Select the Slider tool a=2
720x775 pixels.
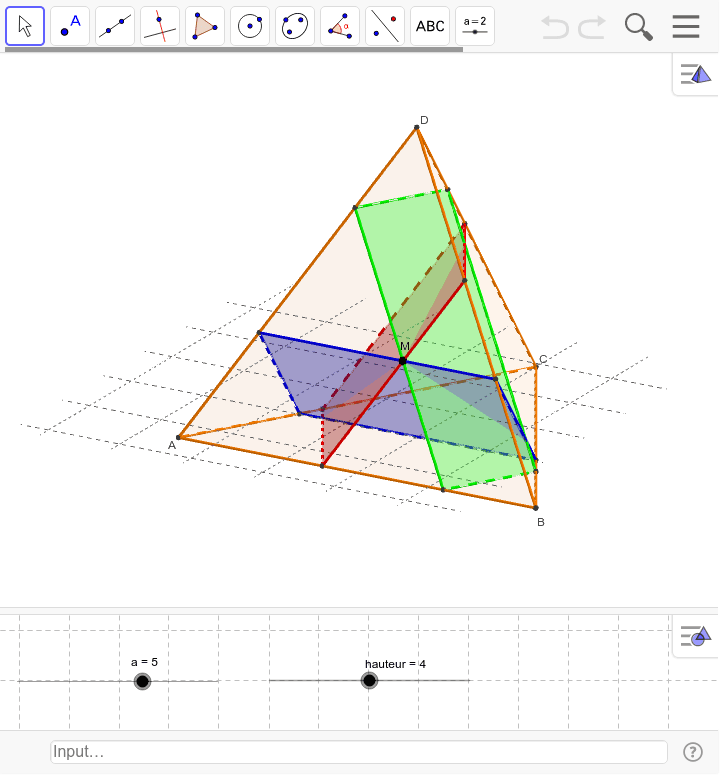[474, 26]
